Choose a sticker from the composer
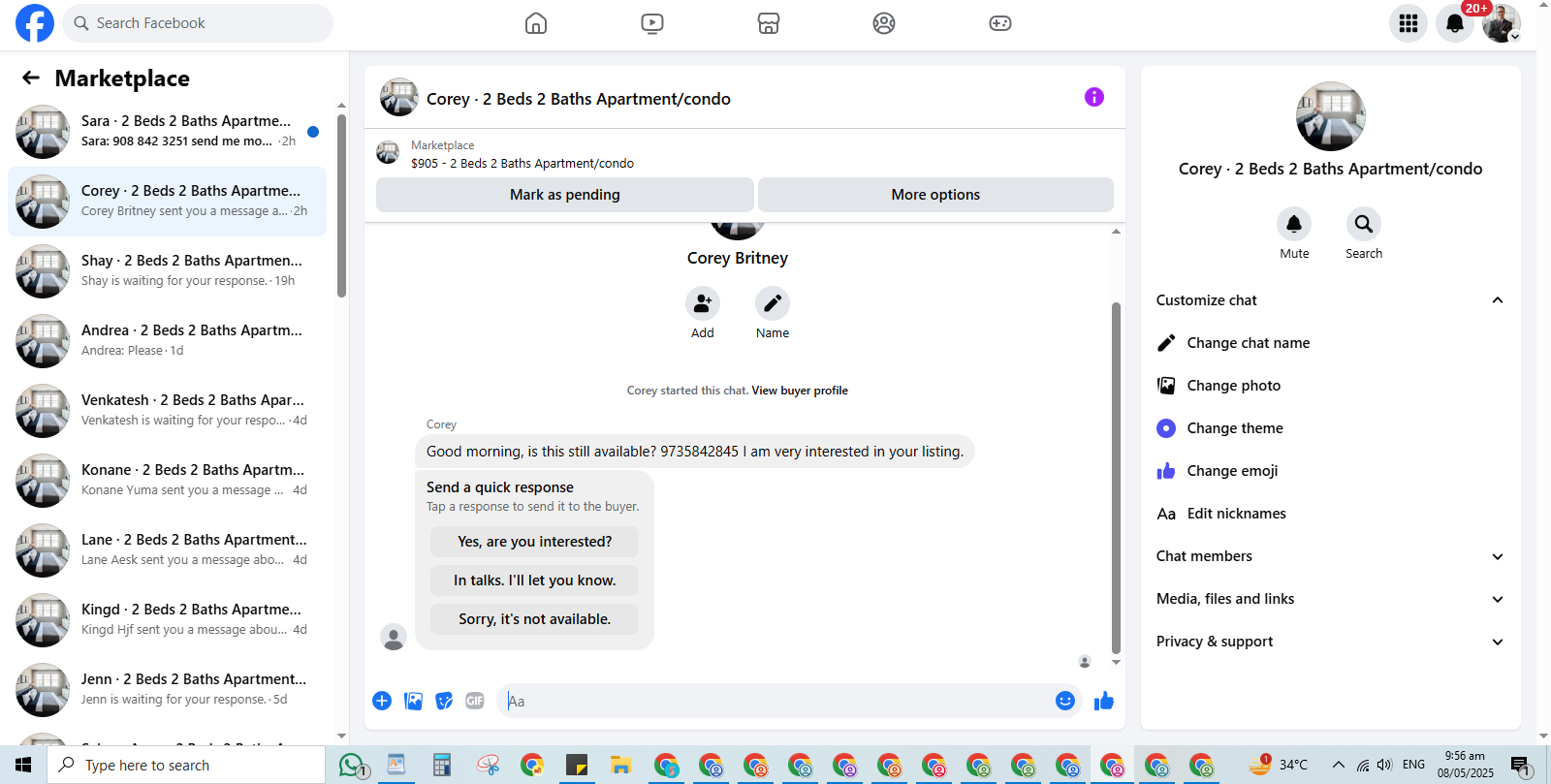 (x=444, y=701)
